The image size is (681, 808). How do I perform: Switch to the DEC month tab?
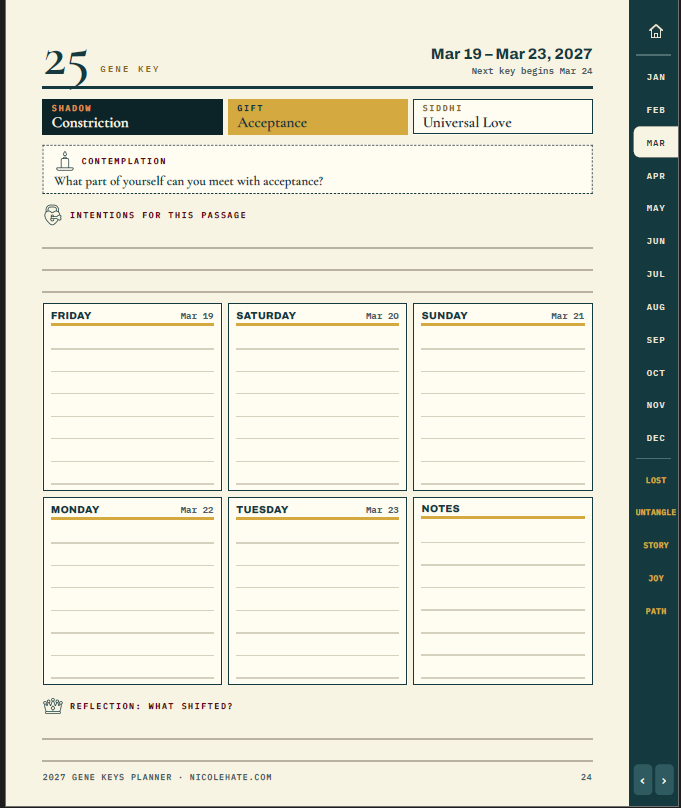(x=655, y=438)
